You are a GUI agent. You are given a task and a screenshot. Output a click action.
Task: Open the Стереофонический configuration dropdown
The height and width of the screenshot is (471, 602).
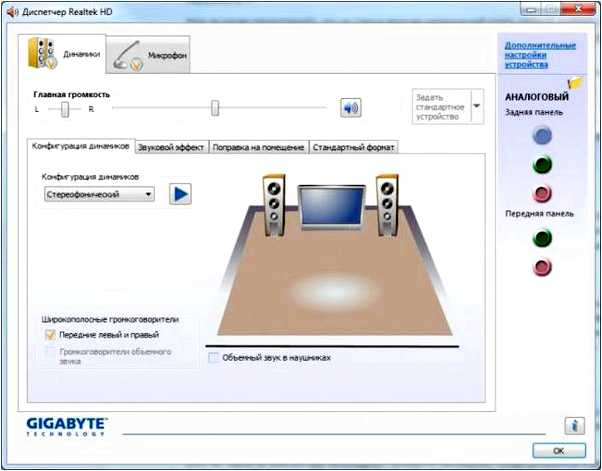coord(99,194)
